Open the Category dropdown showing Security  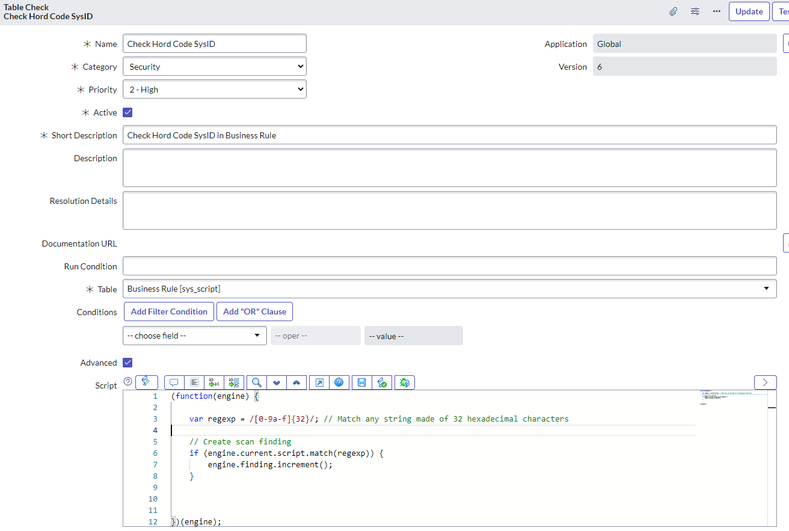[215, 66]
